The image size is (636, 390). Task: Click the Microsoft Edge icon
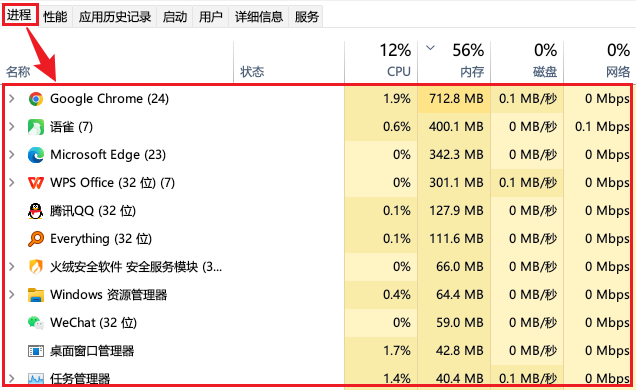pos(36,155)
